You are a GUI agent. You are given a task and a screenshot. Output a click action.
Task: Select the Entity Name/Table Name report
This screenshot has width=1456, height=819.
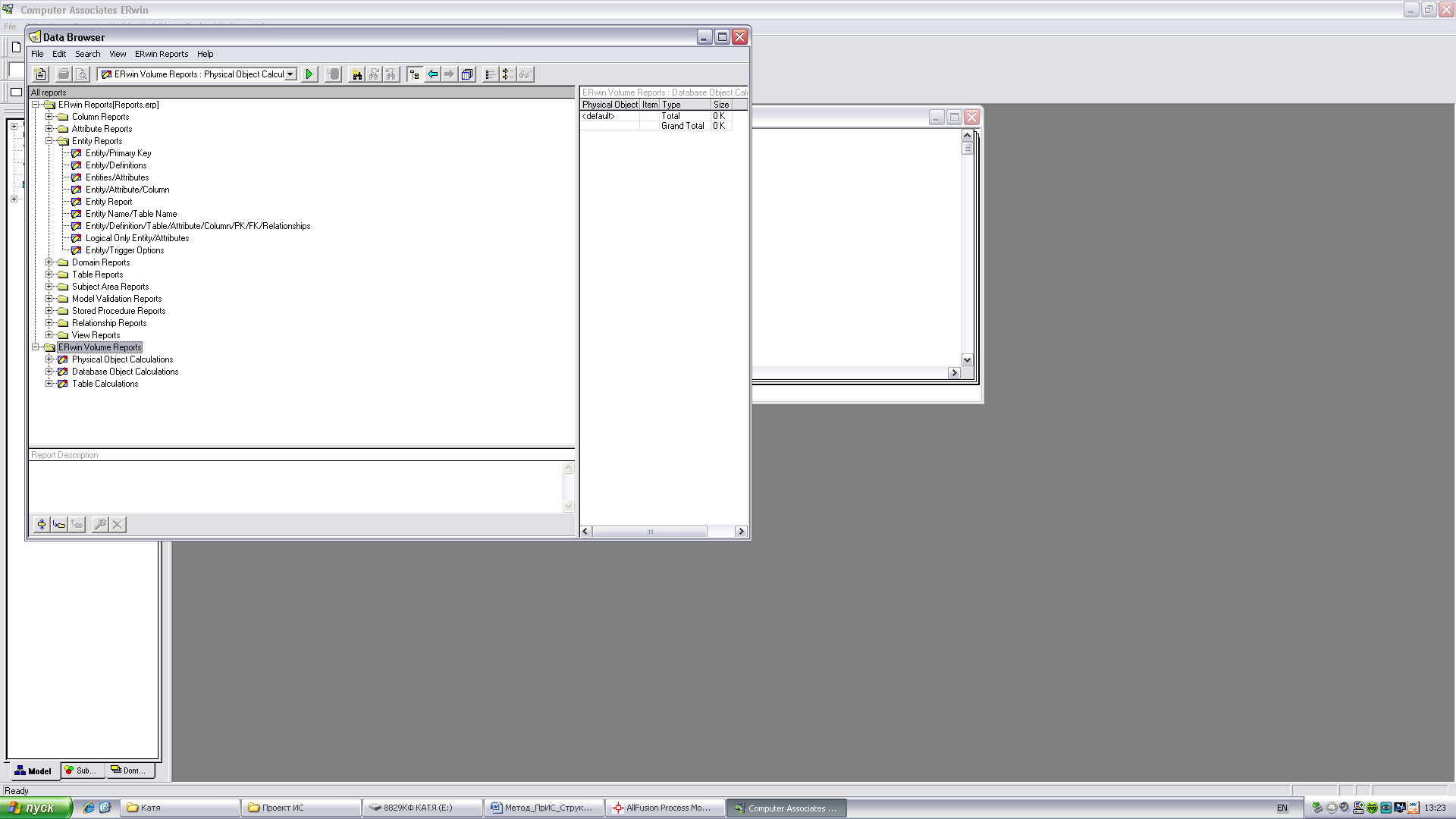tap(131, 214)
